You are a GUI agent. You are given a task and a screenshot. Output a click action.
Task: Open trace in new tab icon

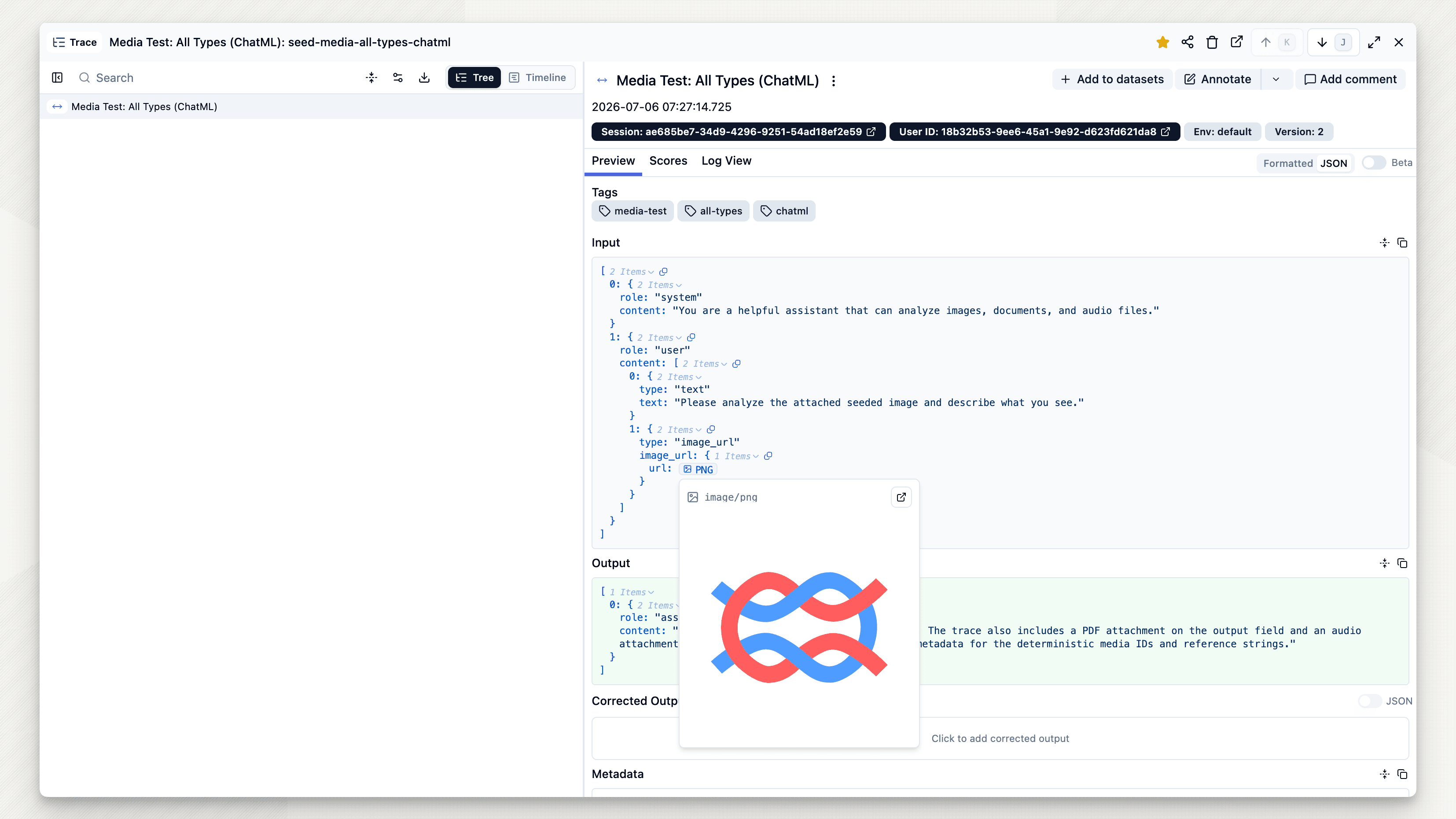1237,42
